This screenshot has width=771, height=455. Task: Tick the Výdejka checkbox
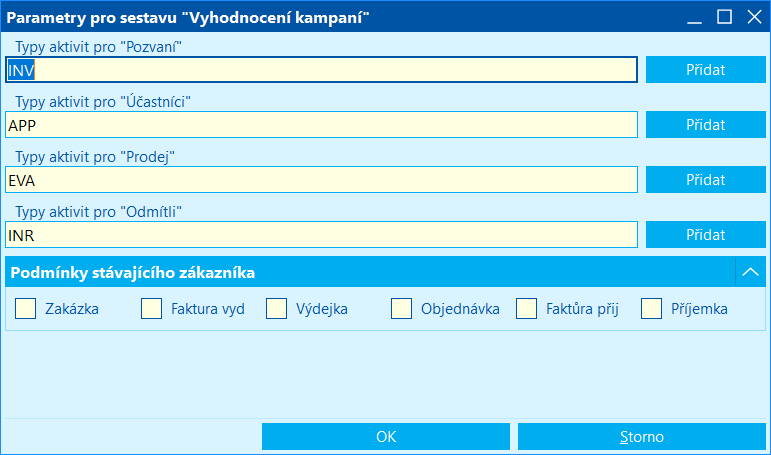tap(277, 309)
